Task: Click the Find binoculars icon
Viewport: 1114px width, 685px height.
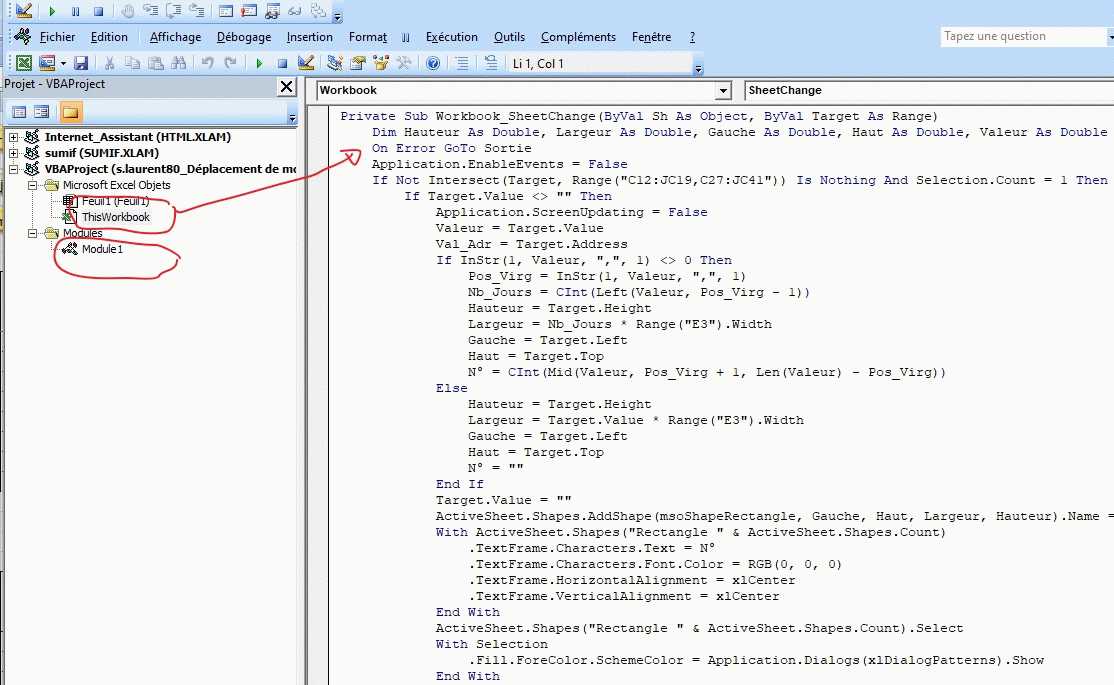Action: pyautogui.click(x=179, y=63)
